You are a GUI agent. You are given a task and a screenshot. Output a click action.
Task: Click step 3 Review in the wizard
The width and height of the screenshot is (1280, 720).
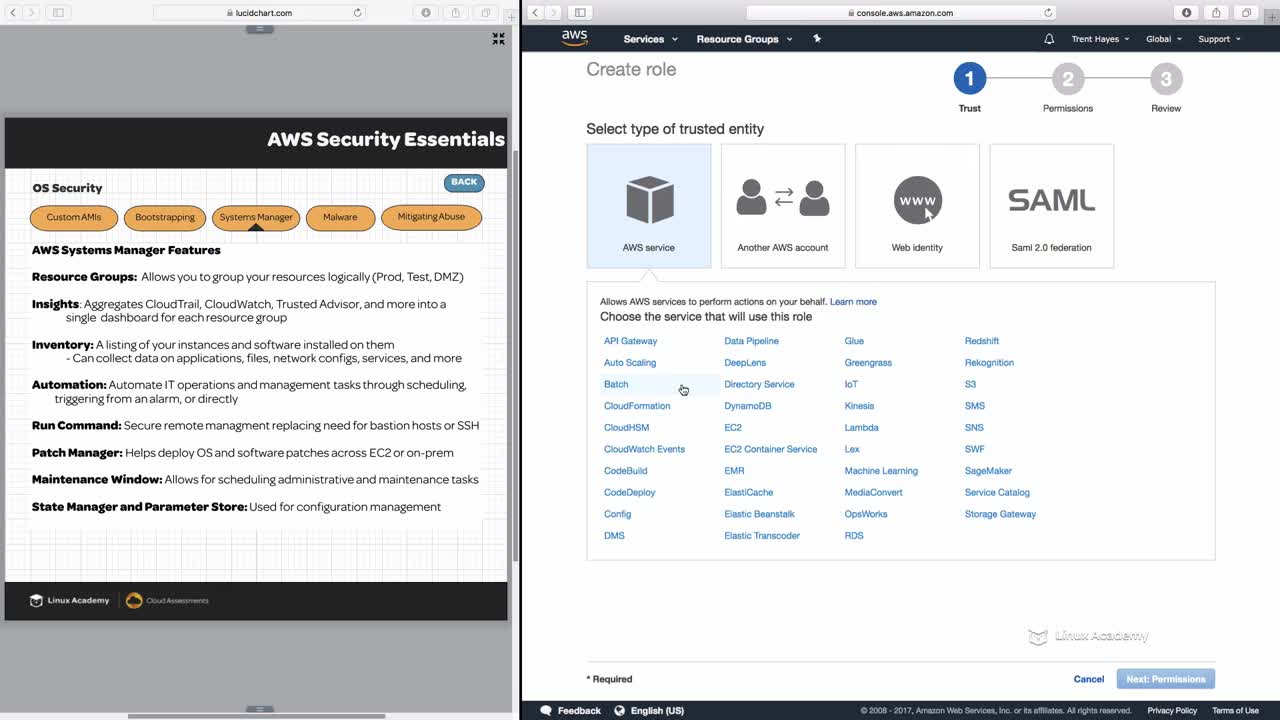pyautogui.click(x=1165, y=79)
